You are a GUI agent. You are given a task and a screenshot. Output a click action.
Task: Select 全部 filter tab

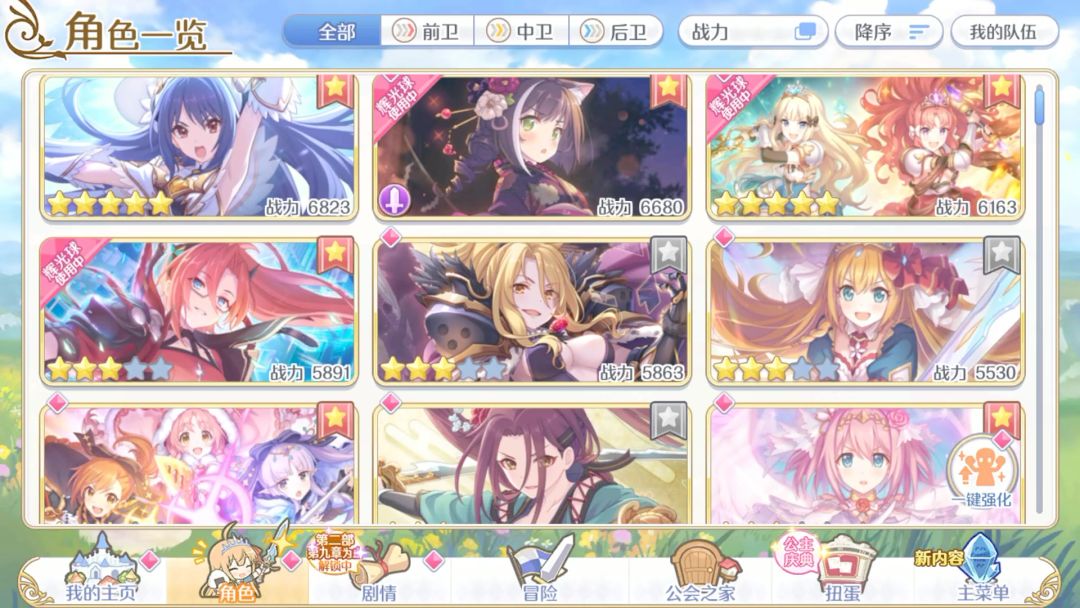(333, 32)
